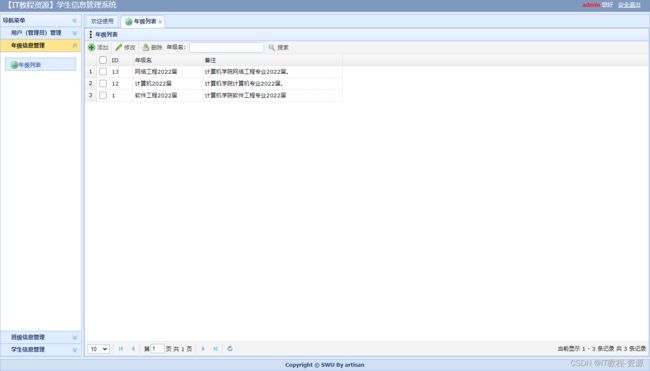Jump to the last page of results
The width and height of the screenshot is (650, 371).
(x=216, y=349)
